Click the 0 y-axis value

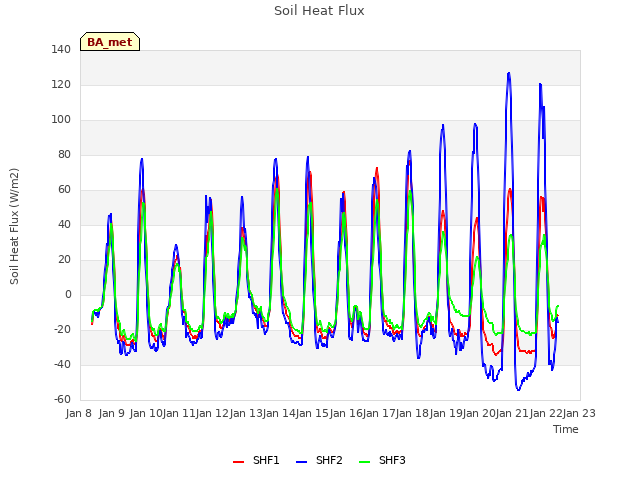(x=68, y=294)
